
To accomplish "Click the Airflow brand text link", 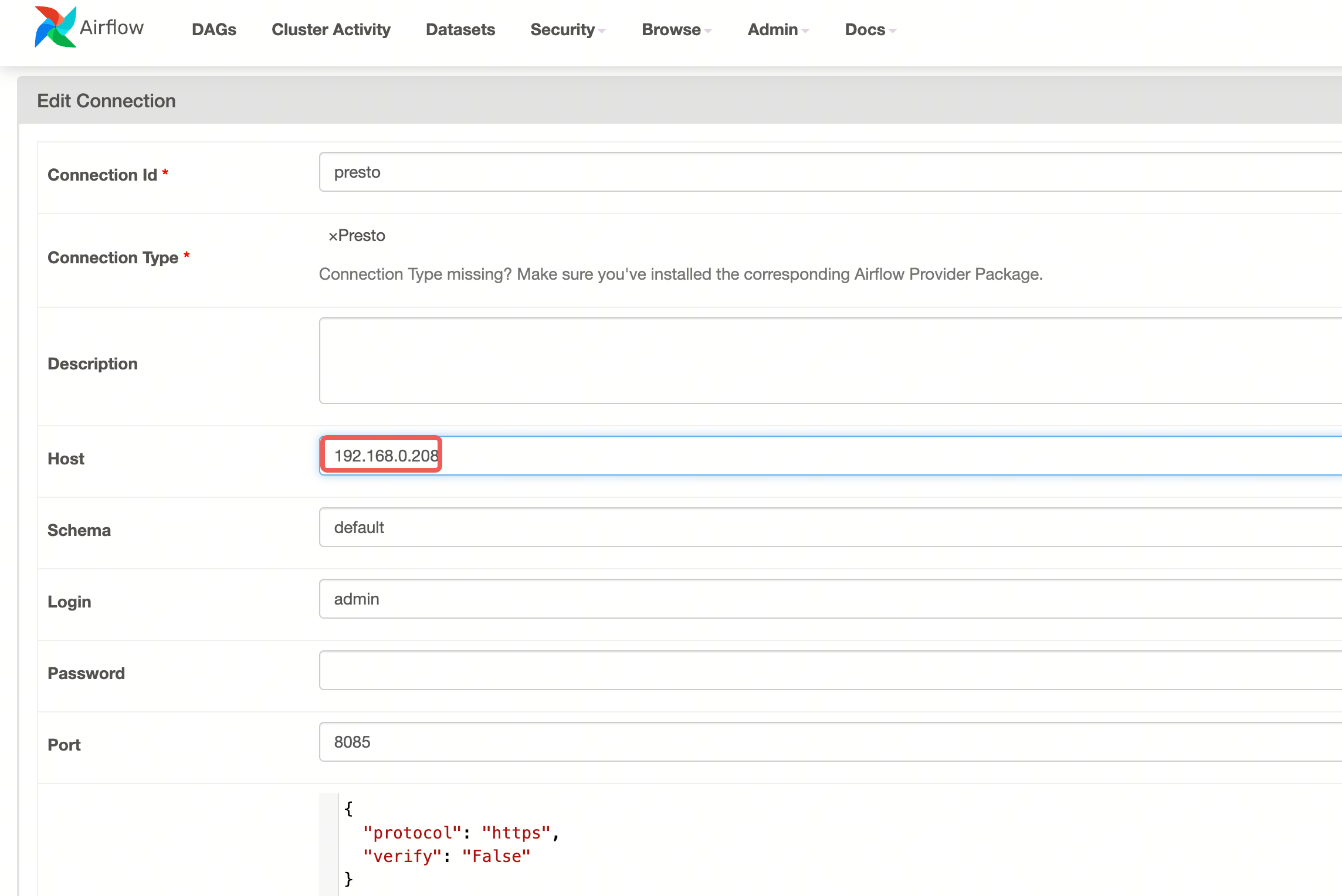I will click(x=111, y=28).
